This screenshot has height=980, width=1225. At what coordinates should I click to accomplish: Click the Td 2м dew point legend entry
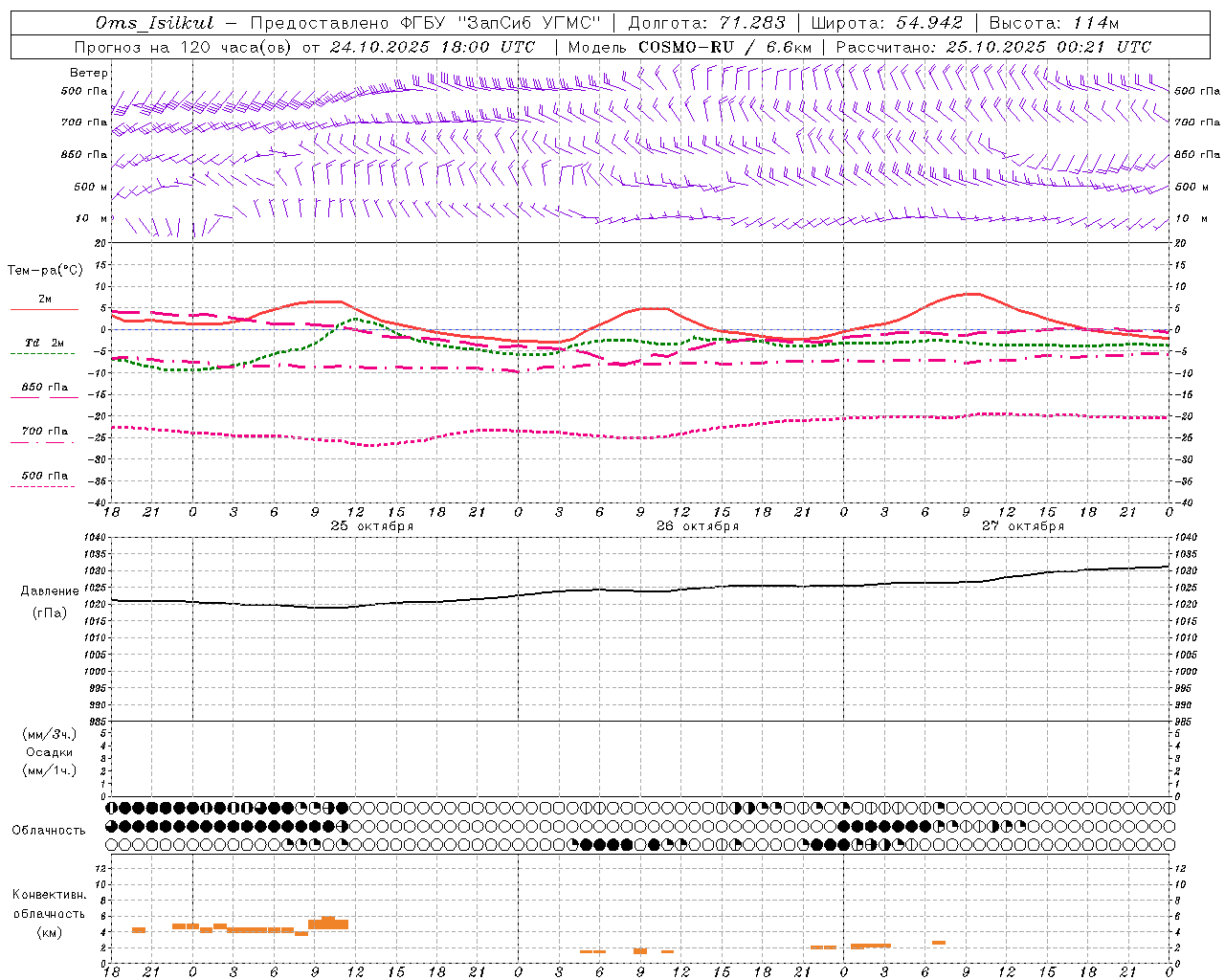coord(45,343)
